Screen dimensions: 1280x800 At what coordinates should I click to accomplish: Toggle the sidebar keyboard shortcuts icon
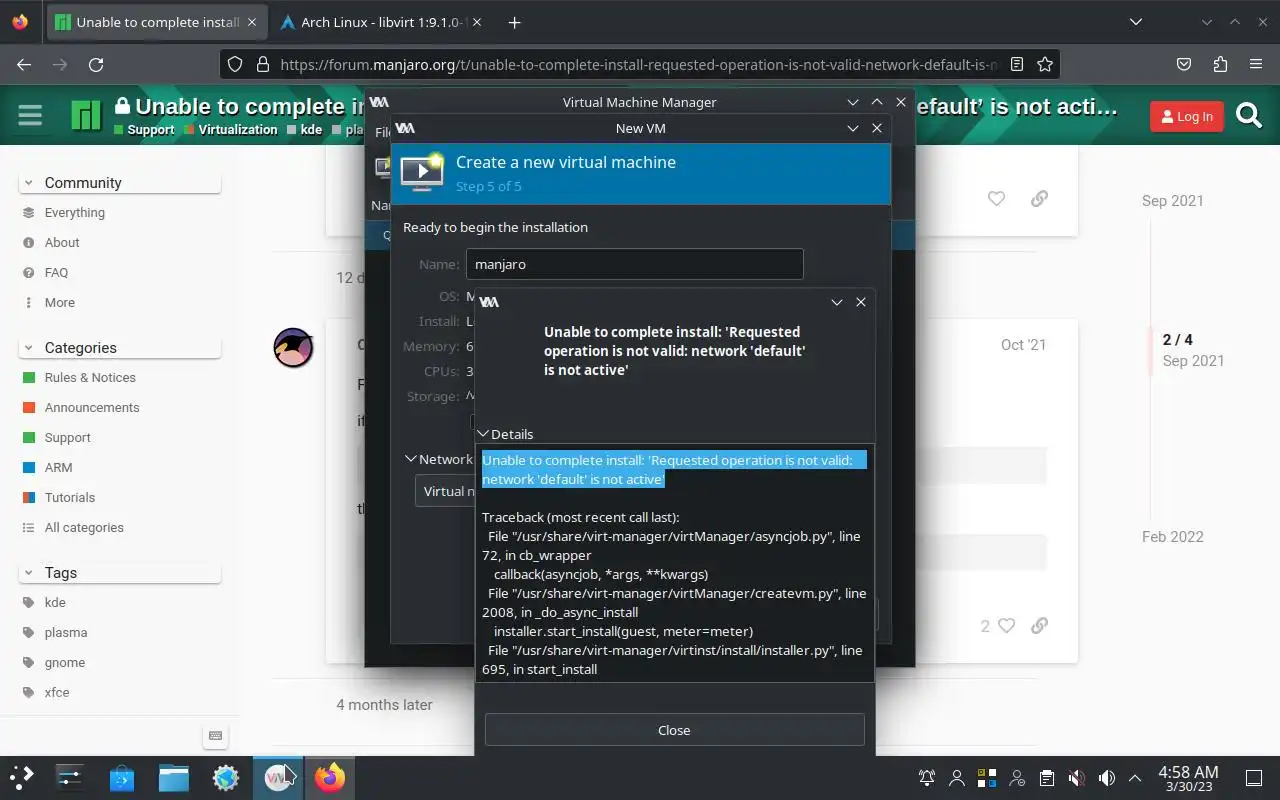coord(214,736)
